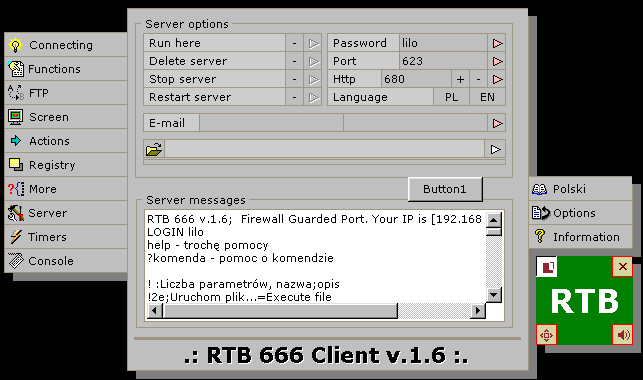Open the Registry section icon

point(16,165)
